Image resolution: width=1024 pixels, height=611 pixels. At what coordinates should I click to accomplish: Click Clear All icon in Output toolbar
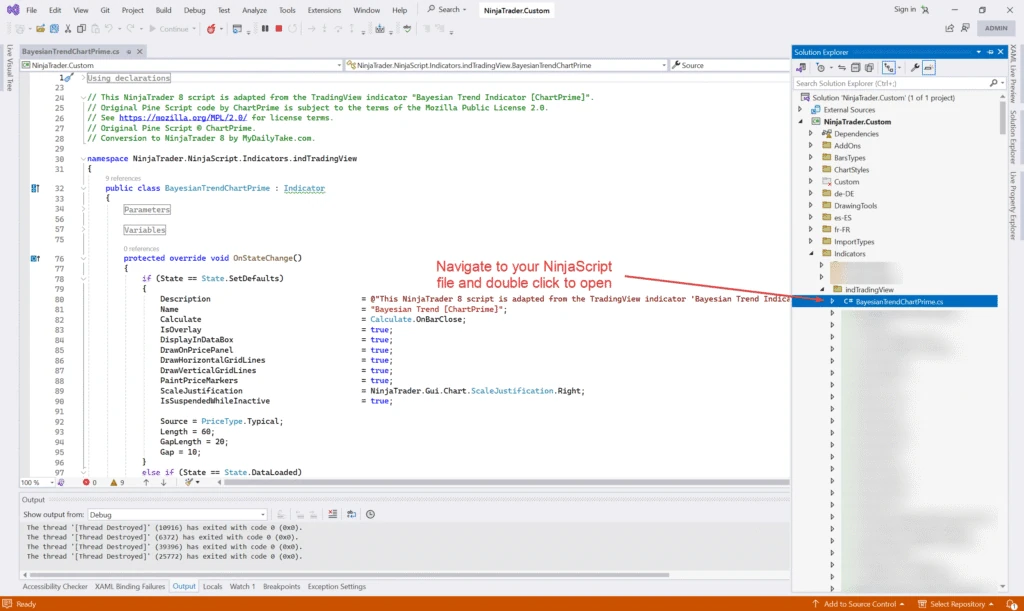pos(332,514)
